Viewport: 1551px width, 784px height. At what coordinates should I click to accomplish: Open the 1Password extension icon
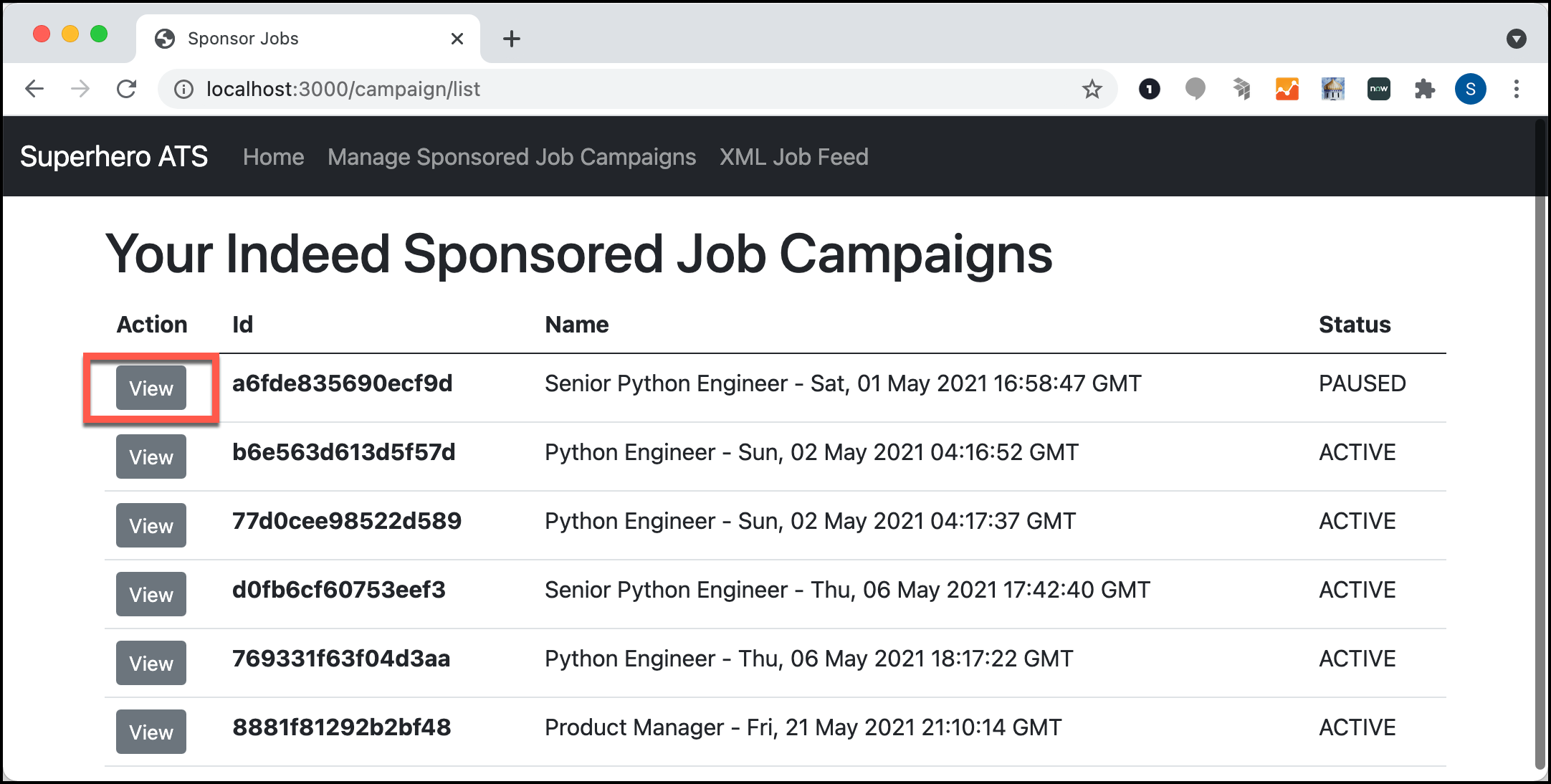[x=1149, y=89]
